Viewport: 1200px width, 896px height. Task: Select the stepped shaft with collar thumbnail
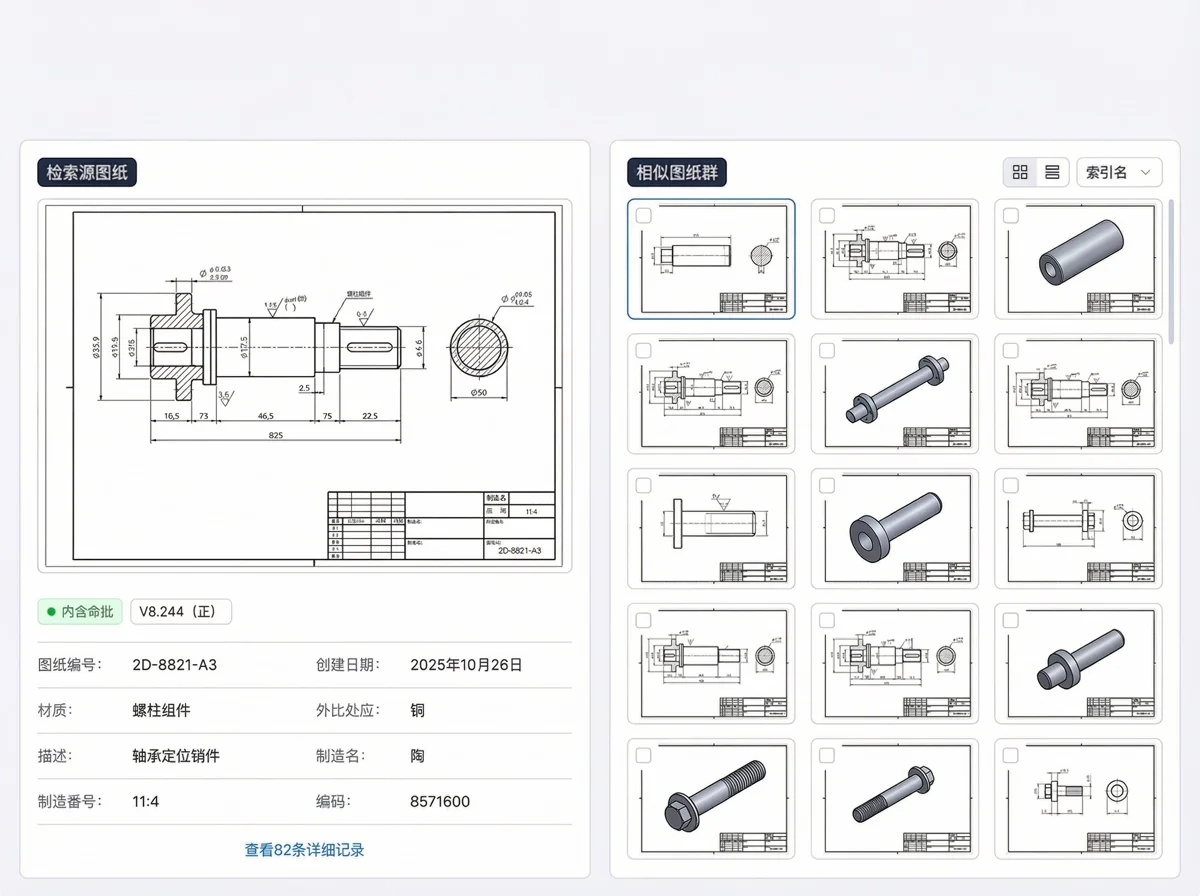pos(1078,665)
